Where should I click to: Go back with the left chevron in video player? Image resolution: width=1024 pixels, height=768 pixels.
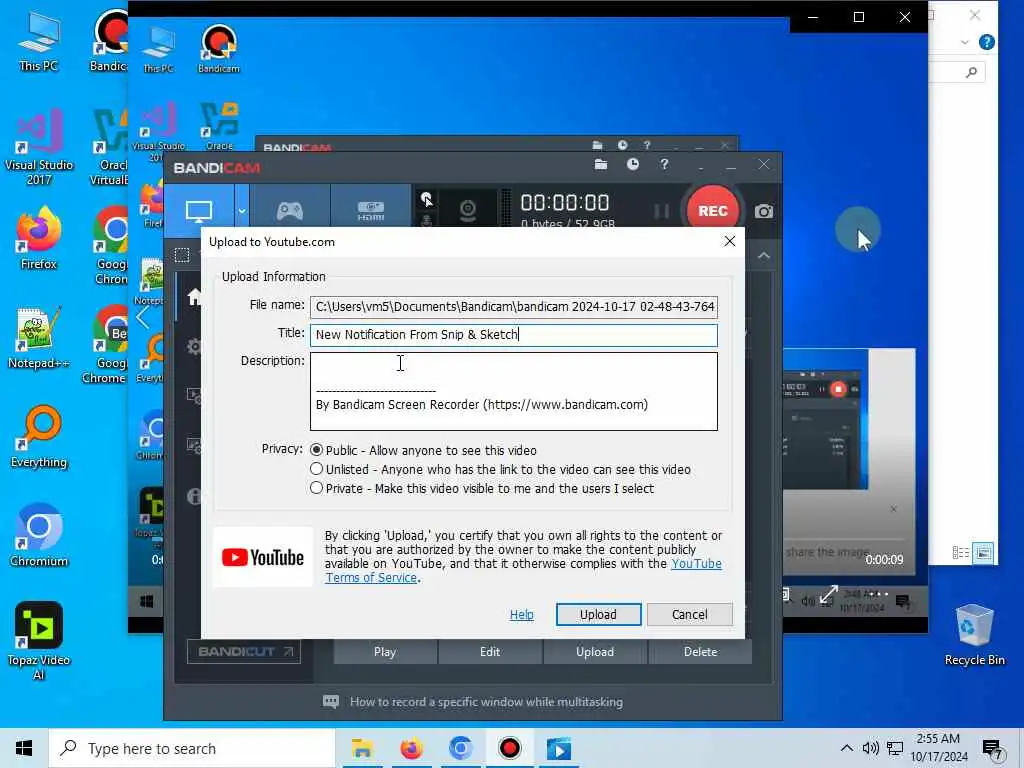pyautogui.click(x=143, y=318)
